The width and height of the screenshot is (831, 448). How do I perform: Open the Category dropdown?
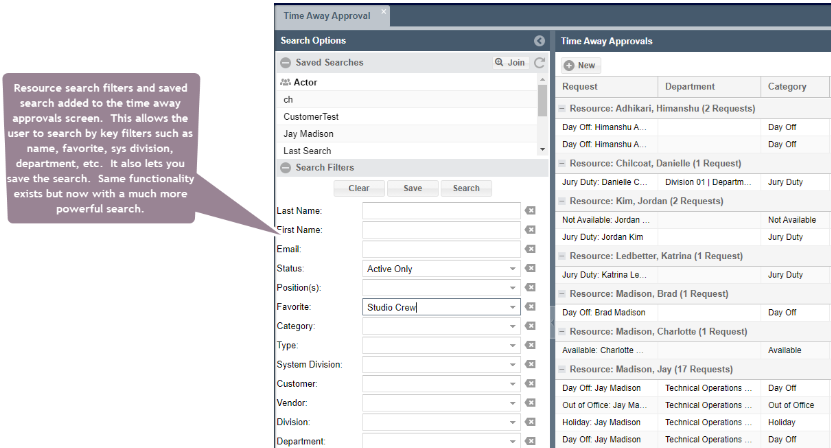(x=512, y=326)
